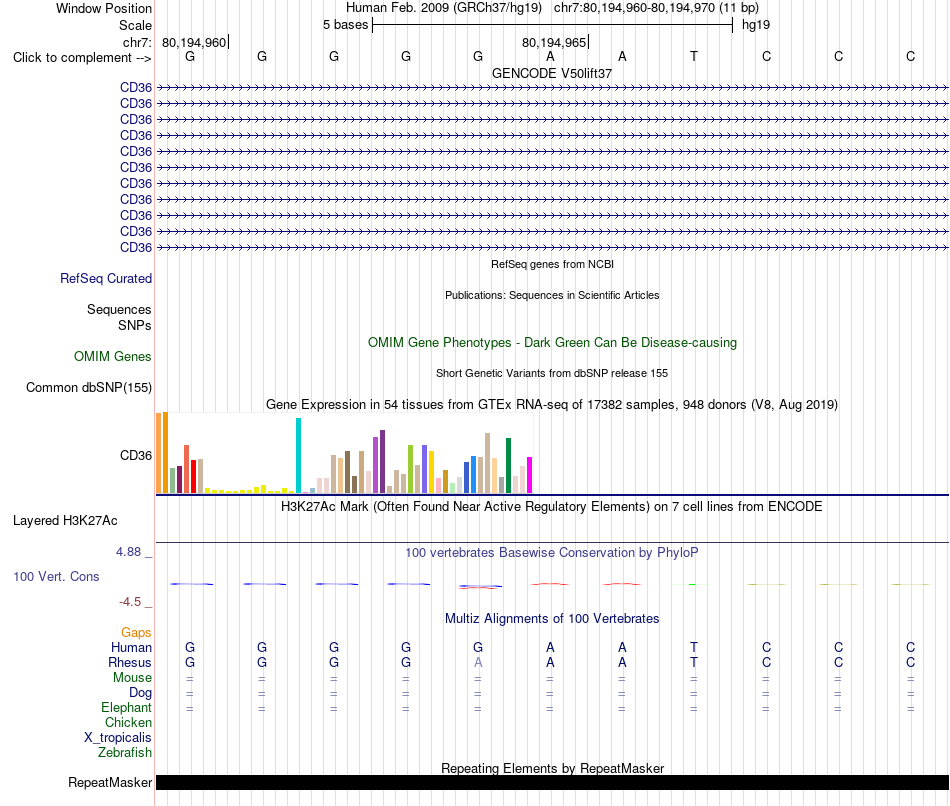950x806 pixels.
Task: Click the 80,194,965 position marker
Action: click(554, 42)
